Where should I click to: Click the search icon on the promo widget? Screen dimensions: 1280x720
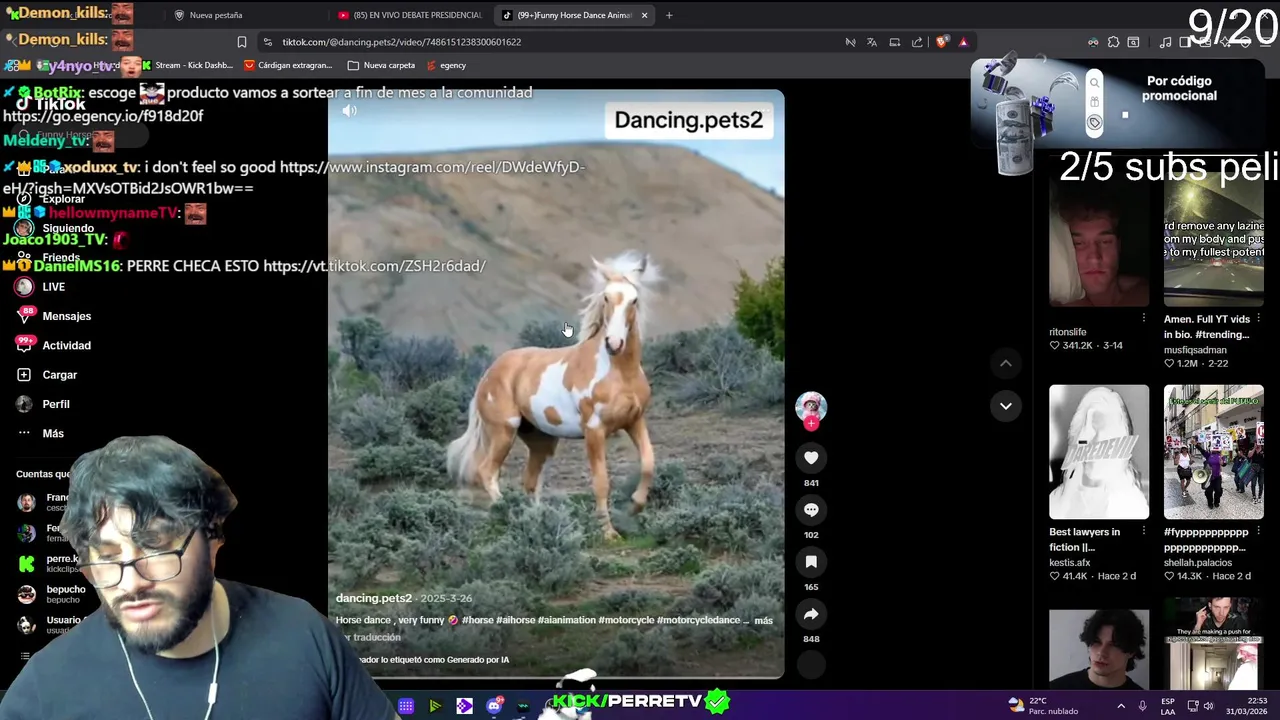coord(1094,83)
